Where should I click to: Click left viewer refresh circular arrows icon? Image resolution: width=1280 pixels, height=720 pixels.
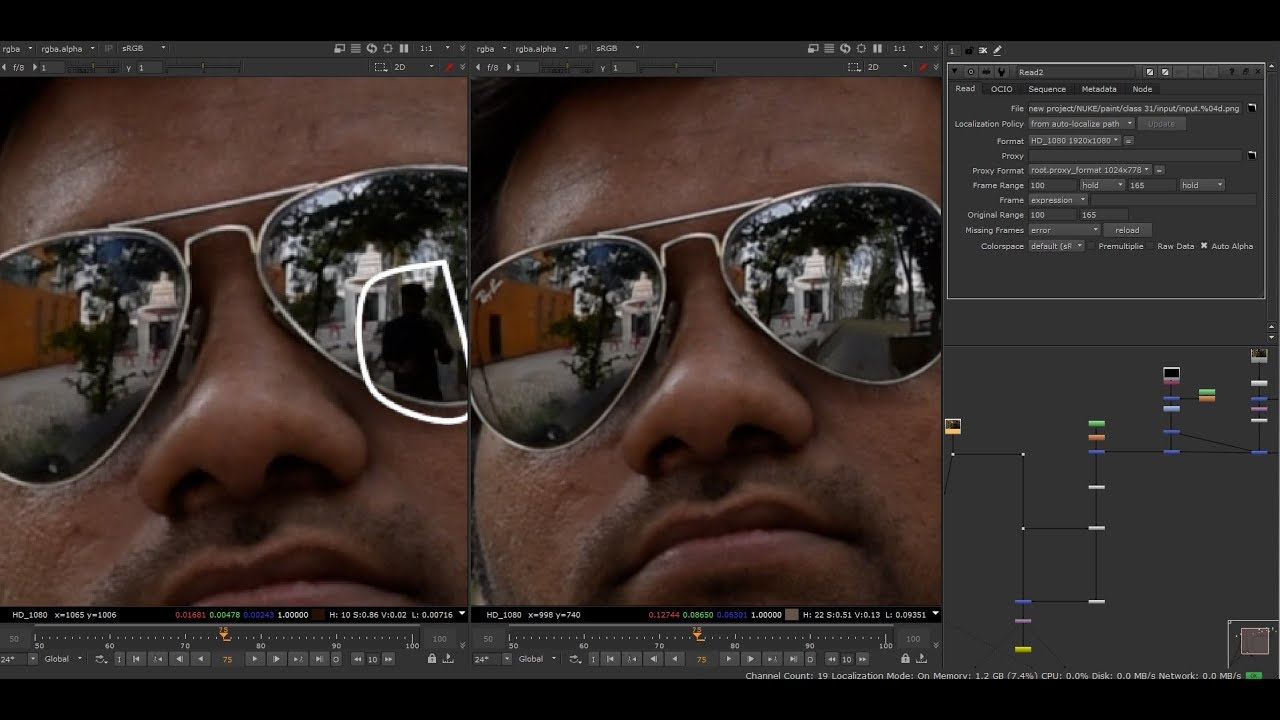(x=372, y=48)
